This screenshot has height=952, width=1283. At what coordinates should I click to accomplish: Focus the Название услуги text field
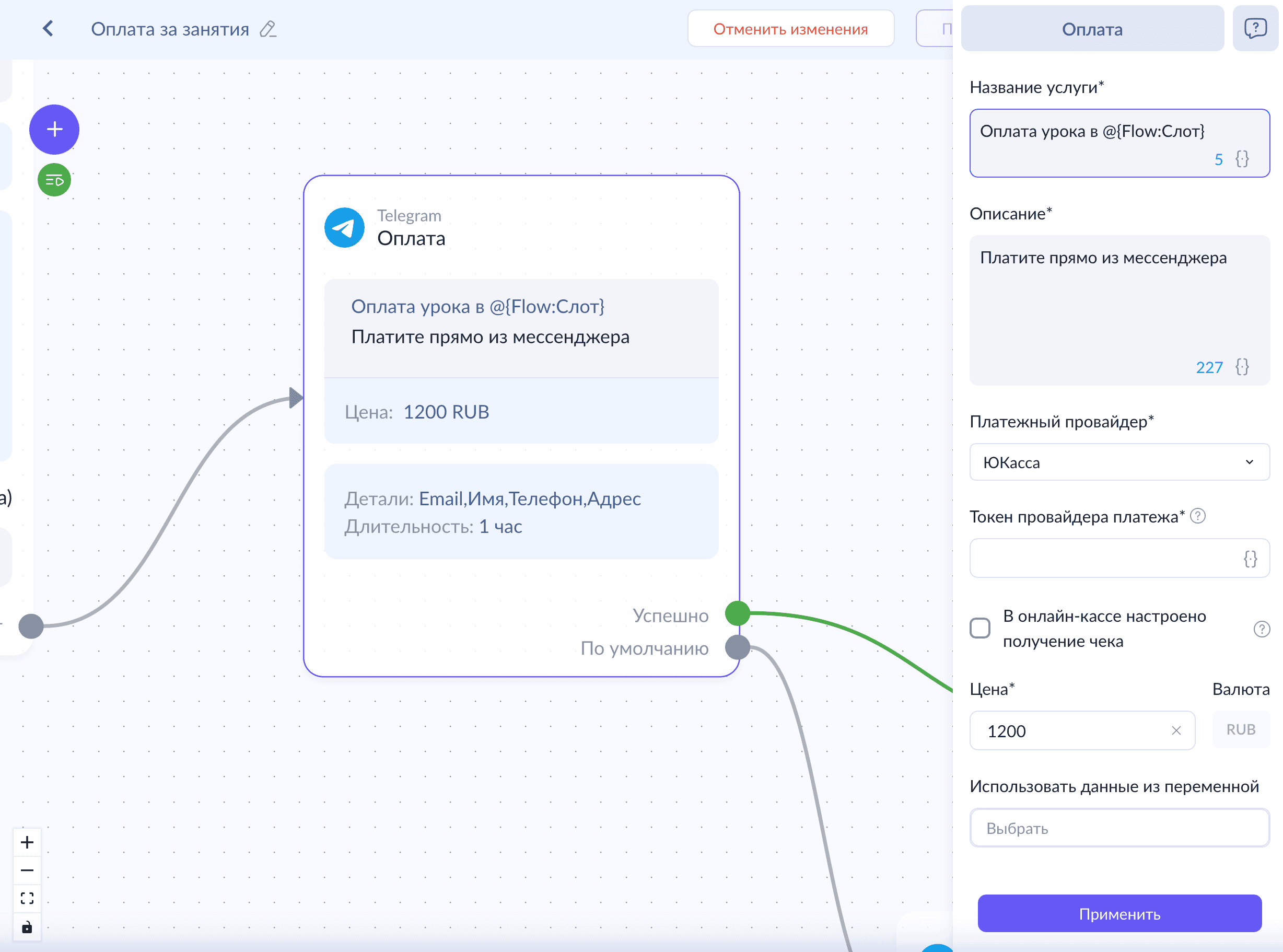click(x=1119, y=143)
